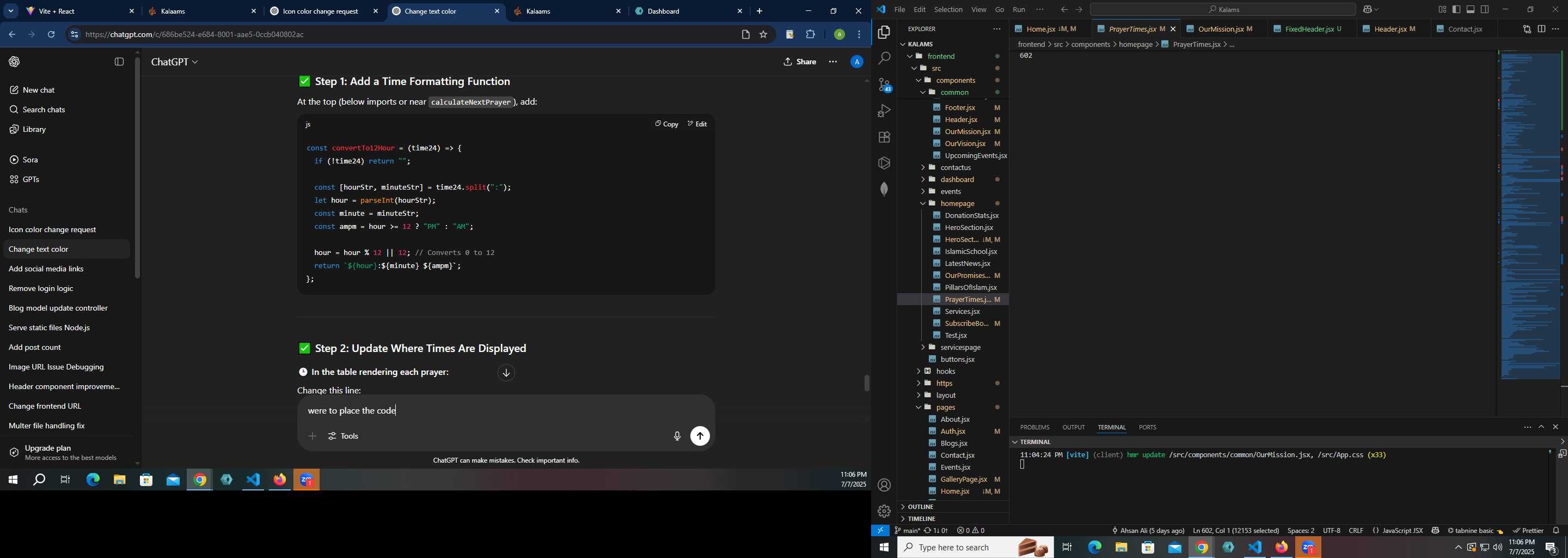Click Explorer views and more actions dots

(996, 29)
